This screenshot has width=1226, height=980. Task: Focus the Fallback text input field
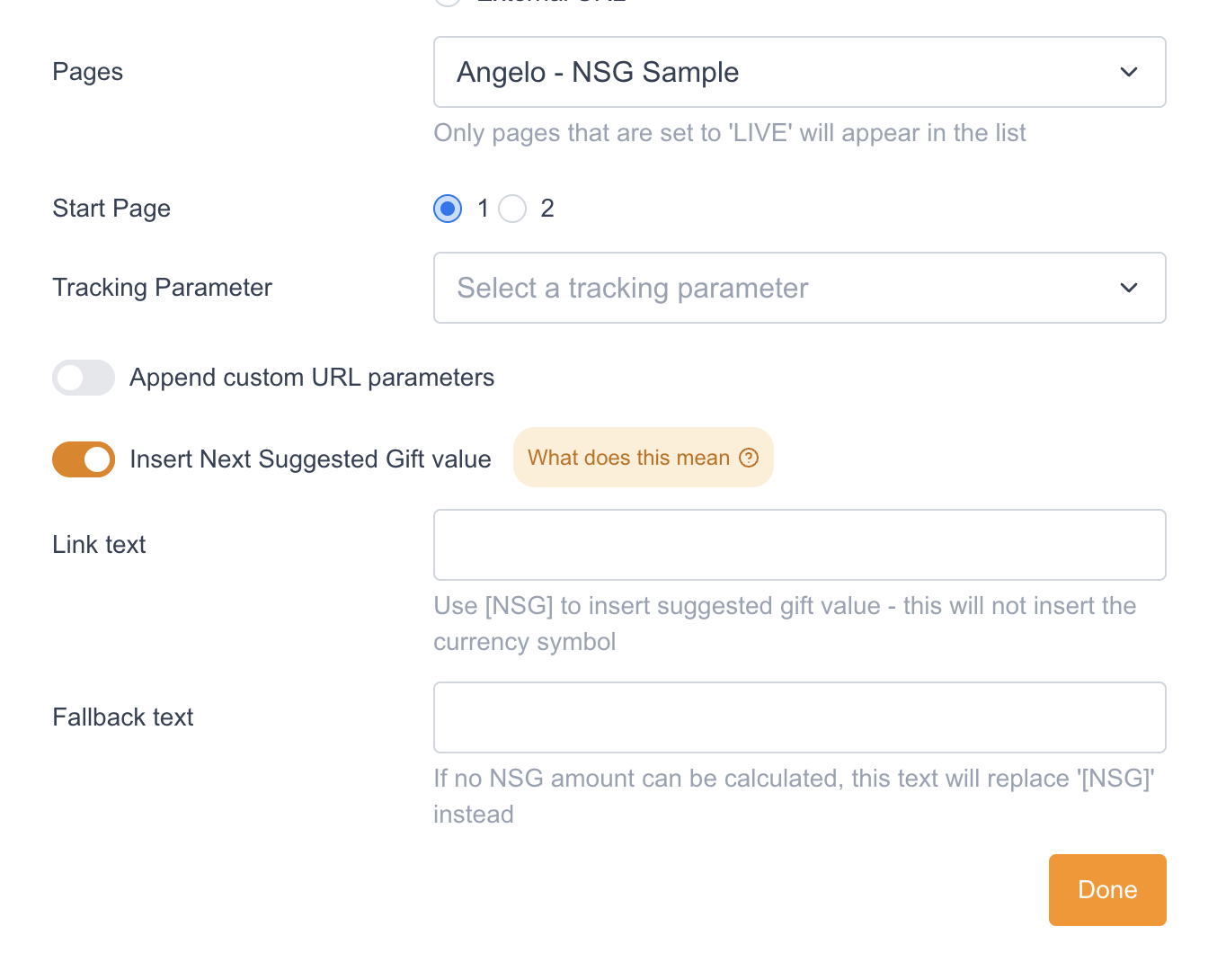pyautogui.click(x=799, y=717)
